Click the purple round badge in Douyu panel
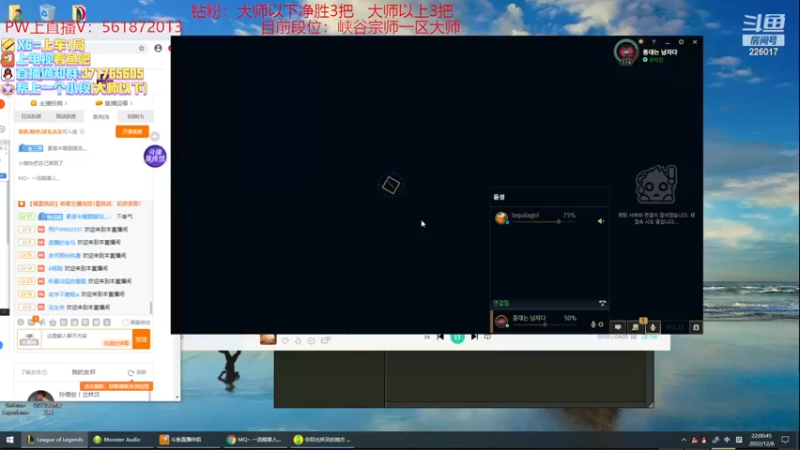The image size is (800, 450). click(155, 156)
